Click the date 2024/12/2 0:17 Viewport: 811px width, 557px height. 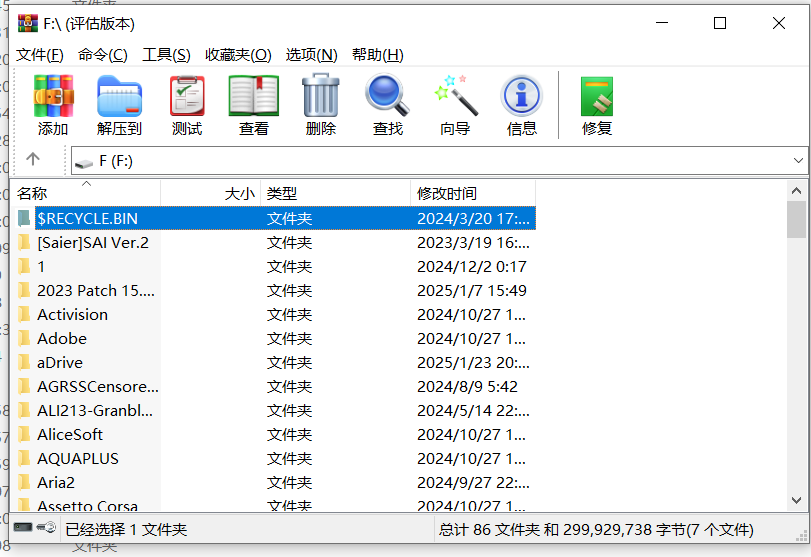point(472,266)
